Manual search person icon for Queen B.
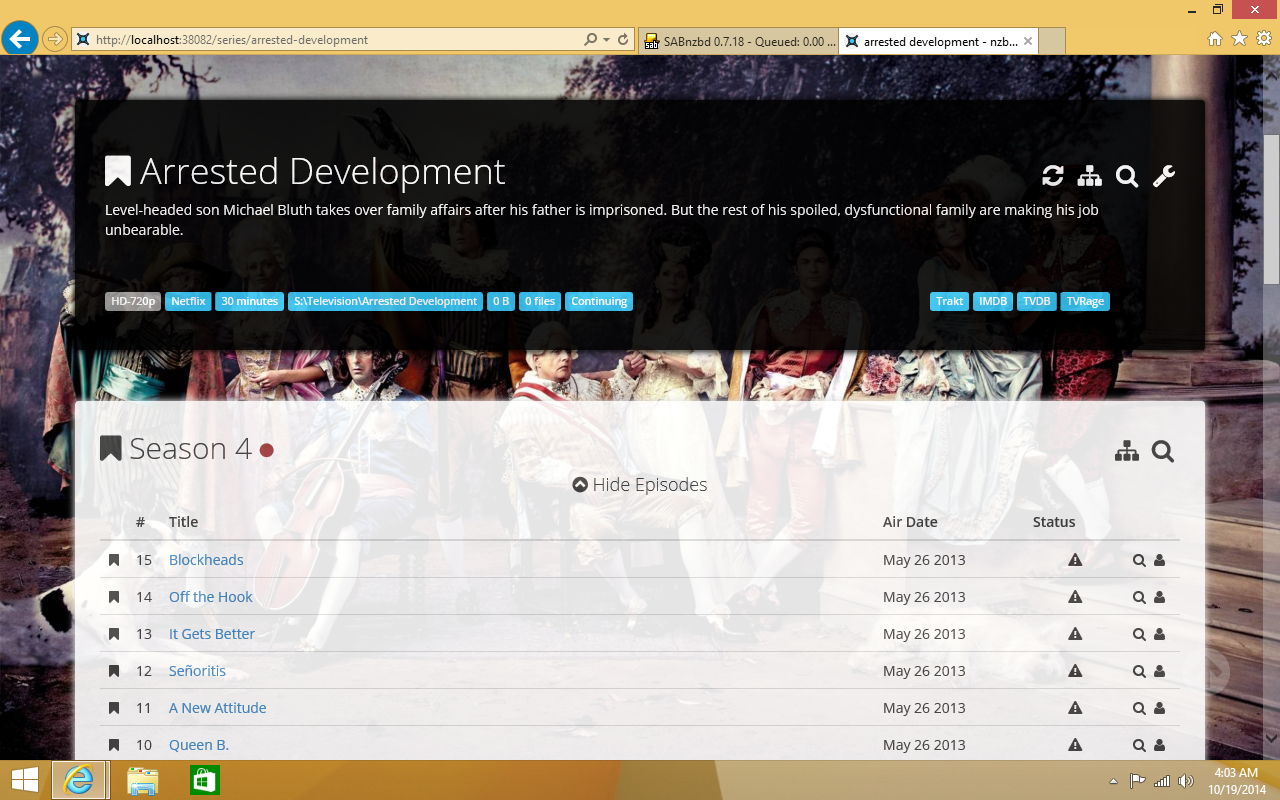Viewport: 1280px width, 800px height. (1160, 745)
